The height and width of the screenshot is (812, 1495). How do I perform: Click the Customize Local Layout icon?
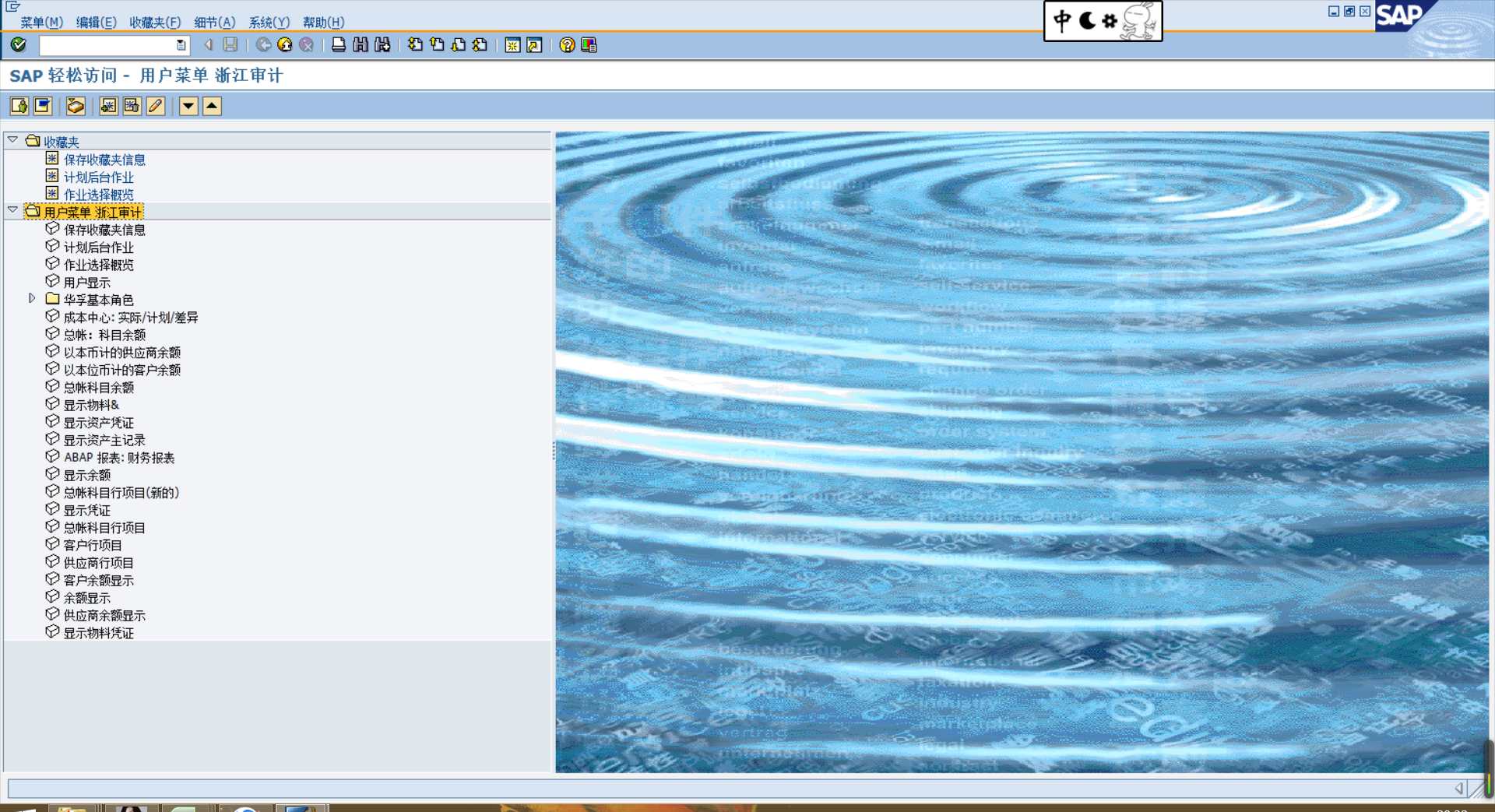589,45
